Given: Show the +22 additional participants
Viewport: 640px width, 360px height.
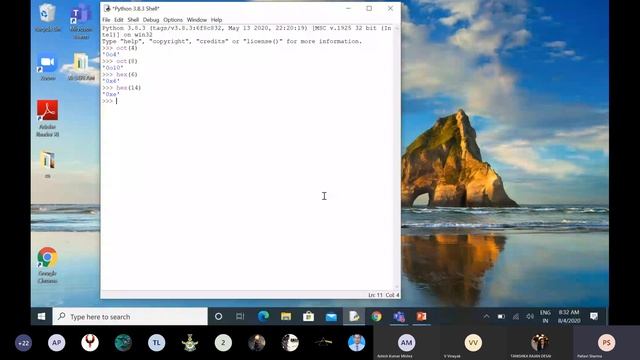Looking at the screenshot, I should (23, 343).
